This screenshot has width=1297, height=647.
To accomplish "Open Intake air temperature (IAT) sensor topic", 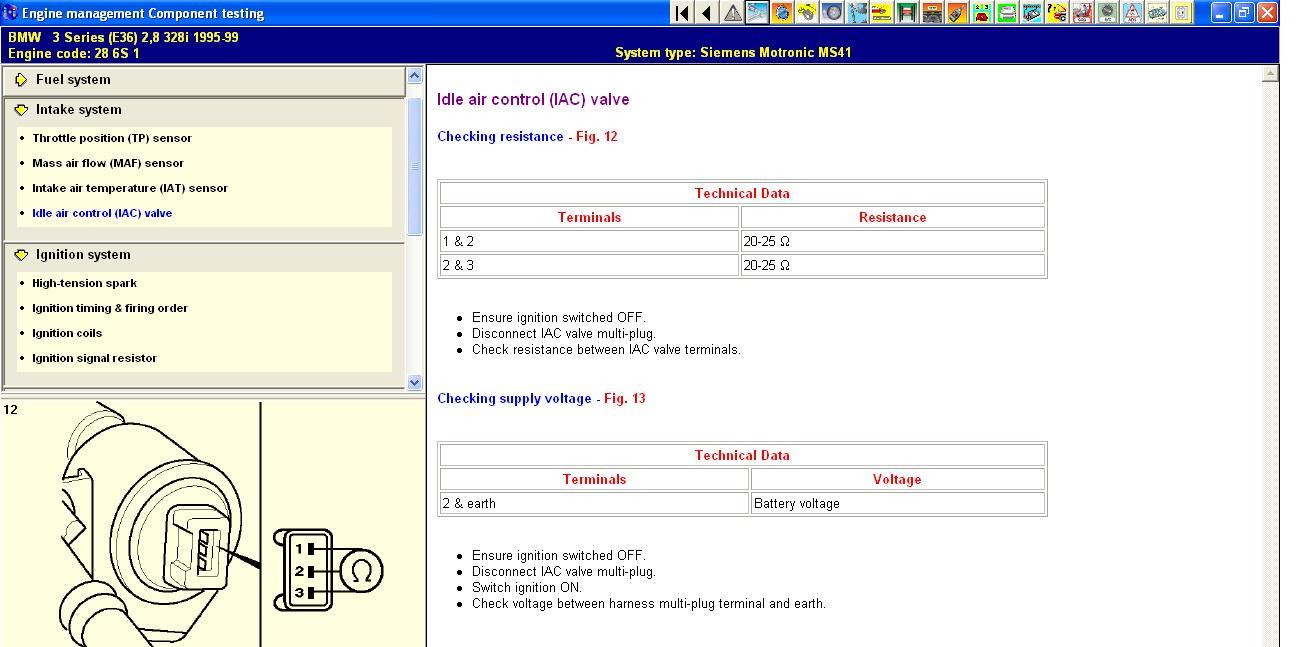I will click(130, 188).
